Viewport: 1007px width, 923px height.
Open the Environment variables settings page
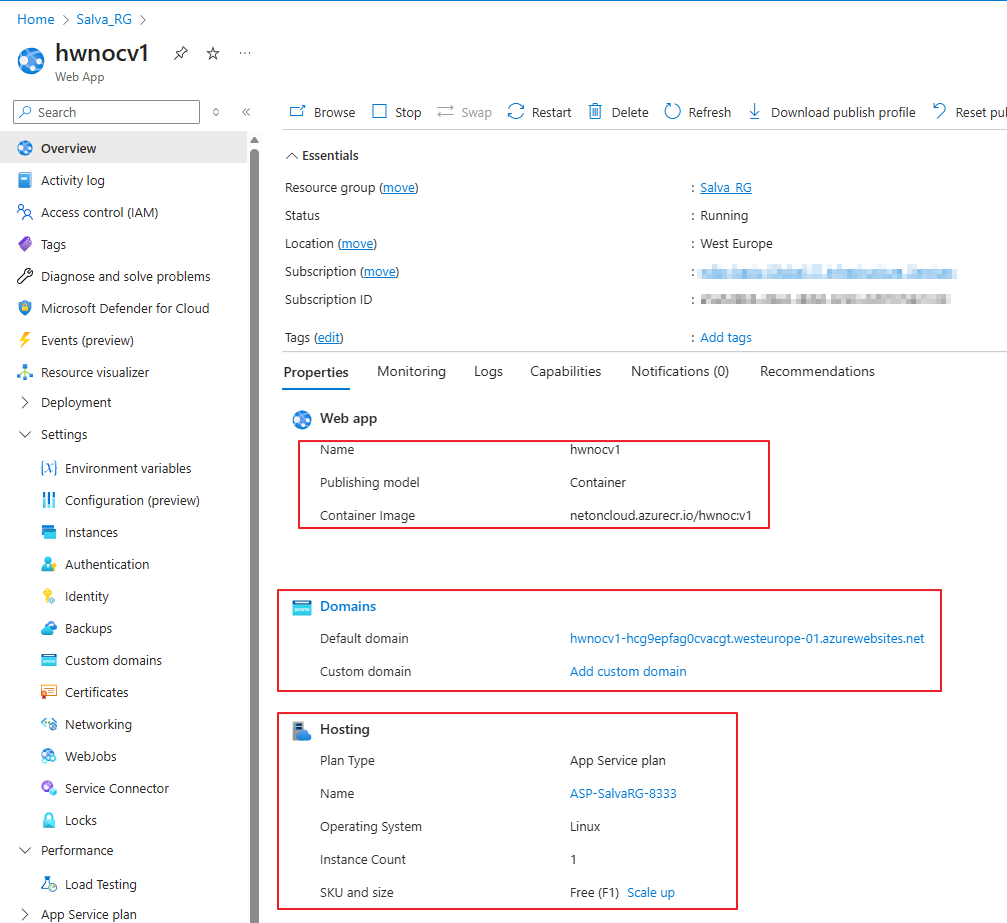click(127, 468)
